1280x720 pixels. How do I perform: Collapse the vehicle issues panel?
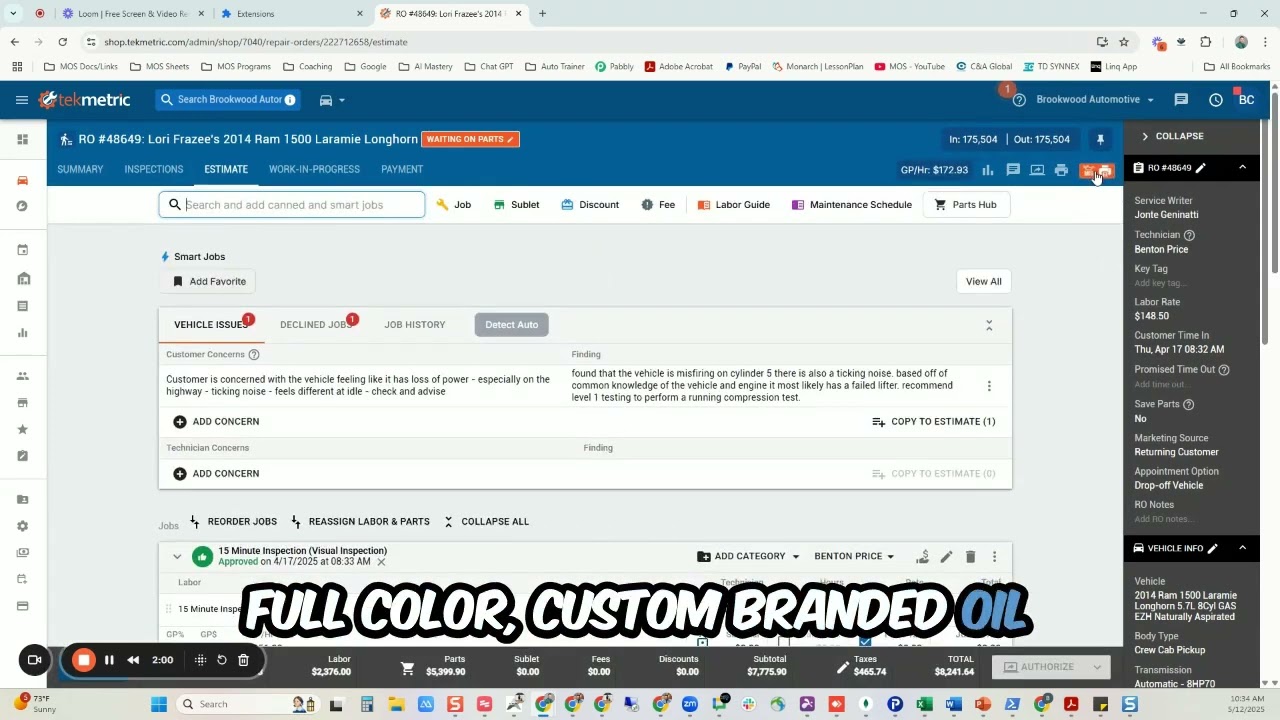989,326
